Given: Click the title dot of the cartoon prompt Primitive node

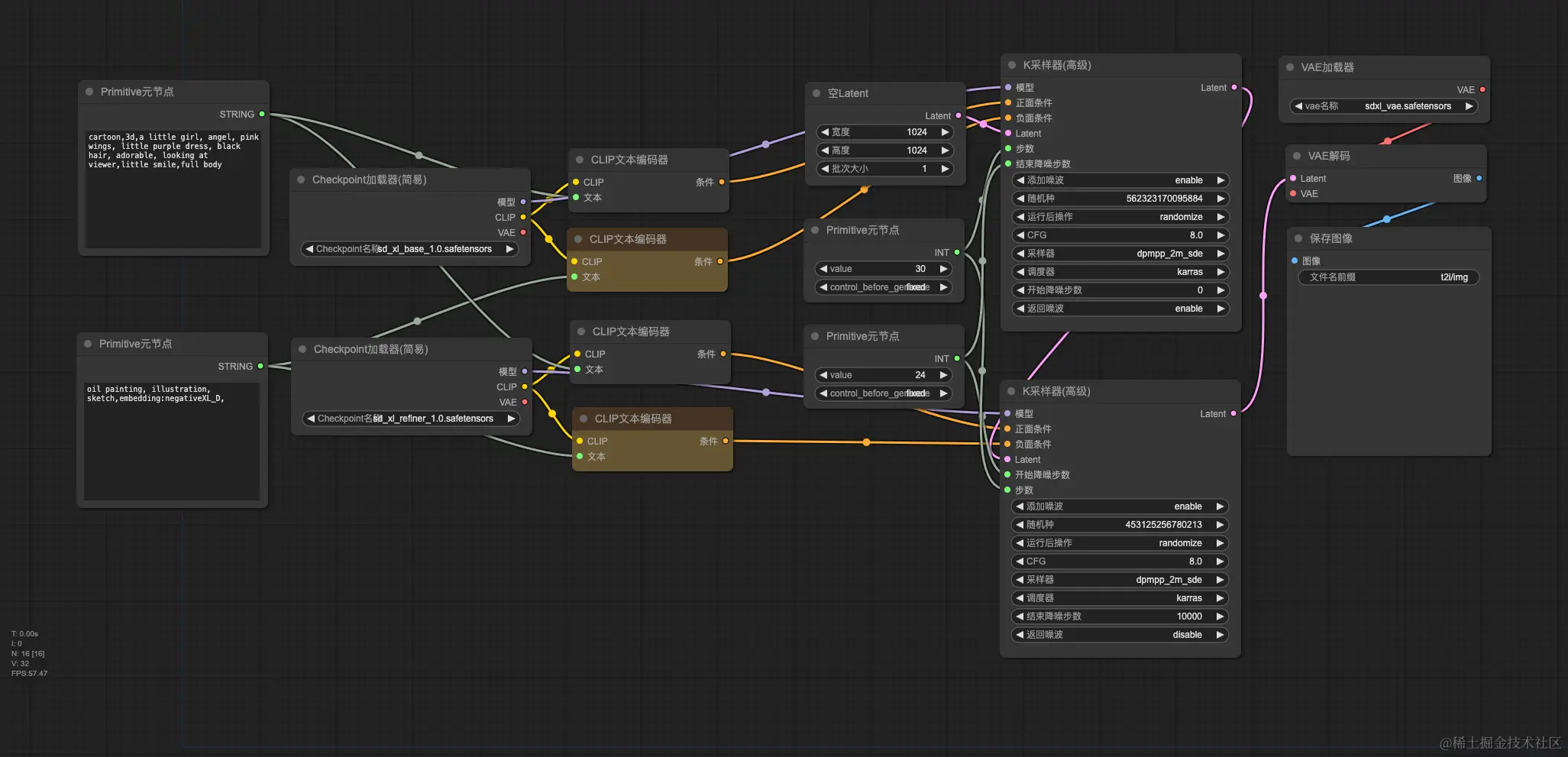Looking at the screenshot, I should coord(89,92).
